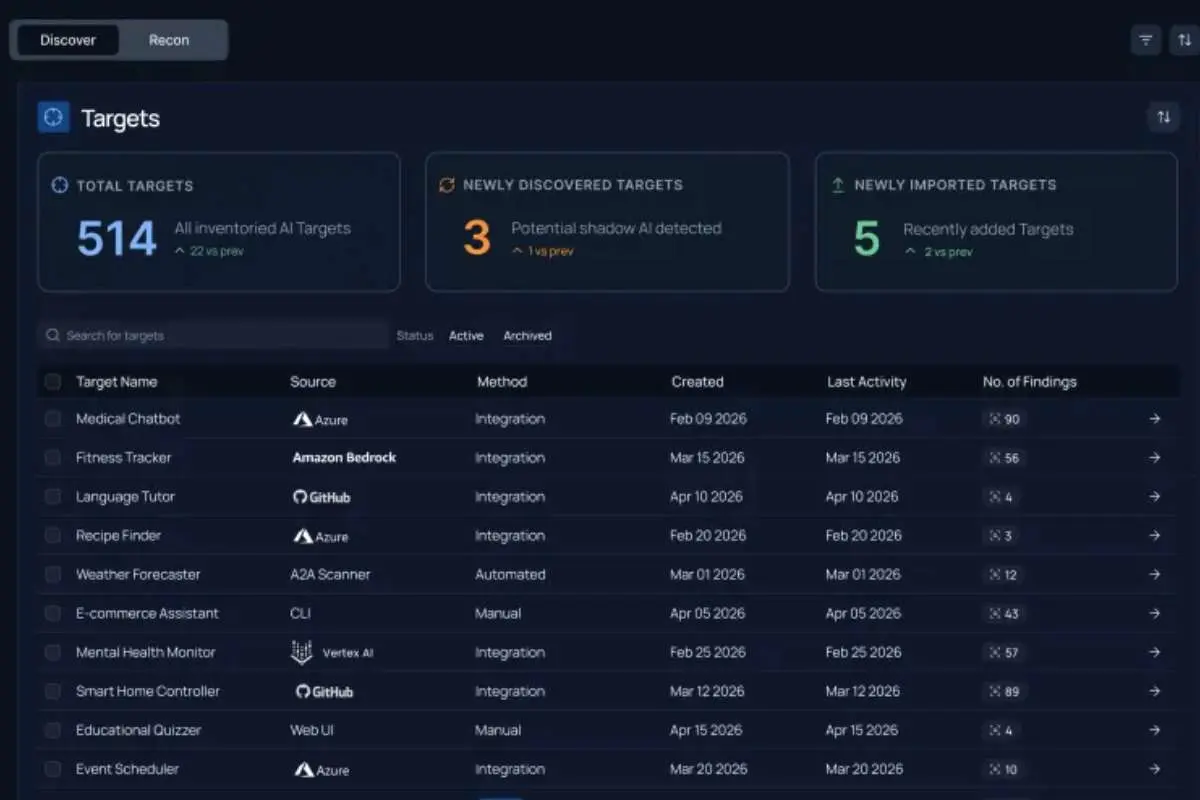Sort by Last Activity column header

coord(867,382)
